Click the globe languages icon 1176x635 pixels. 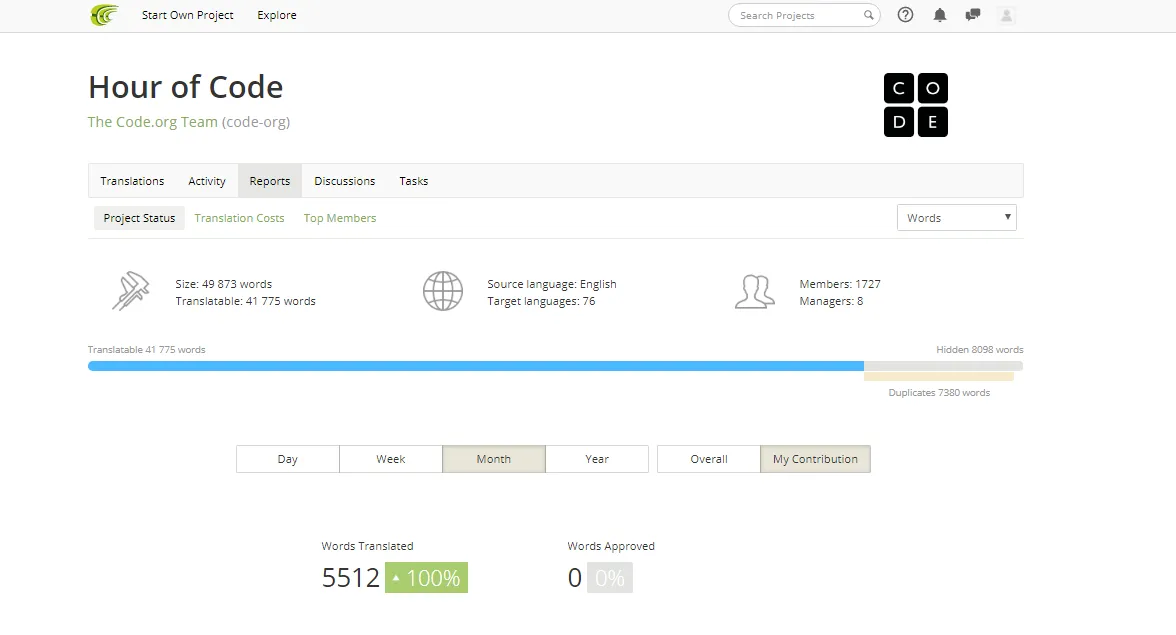(x=442, y=291)
